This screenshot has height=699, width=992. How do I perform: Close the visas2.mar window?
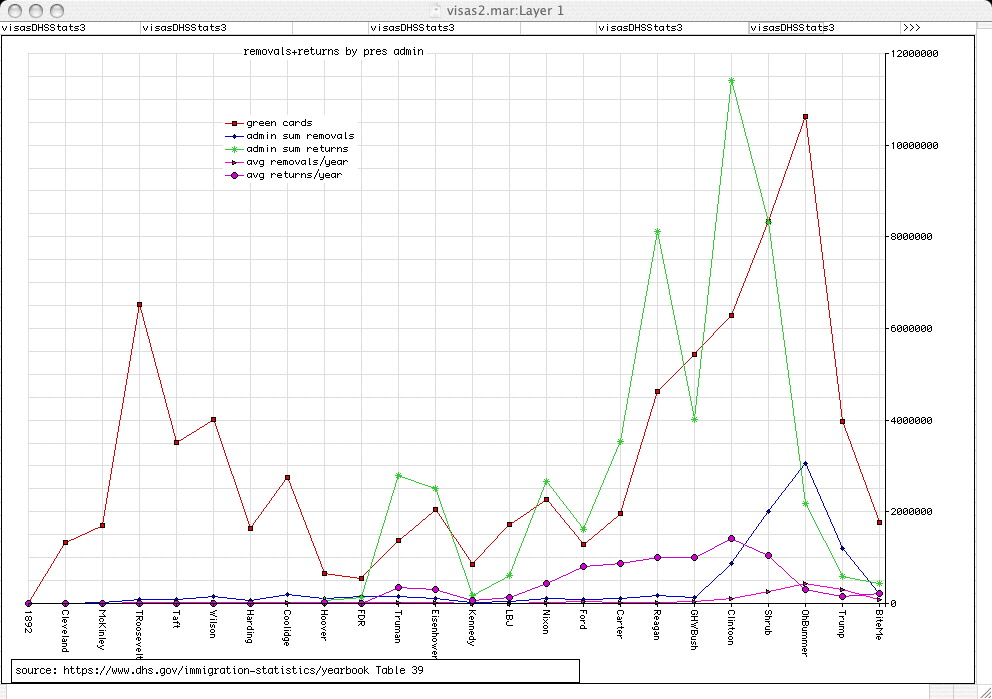point(15,9)
